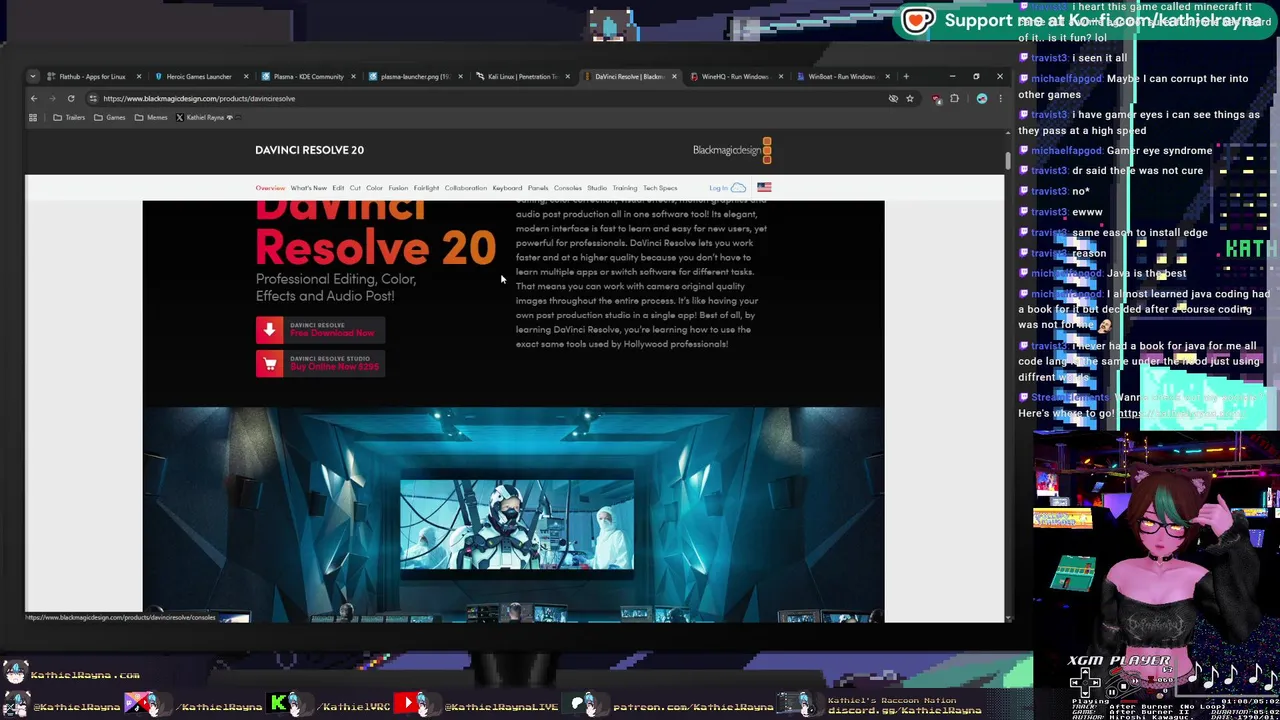Open the What's New page section
1280x720 pixels.
tap(308, 188)
